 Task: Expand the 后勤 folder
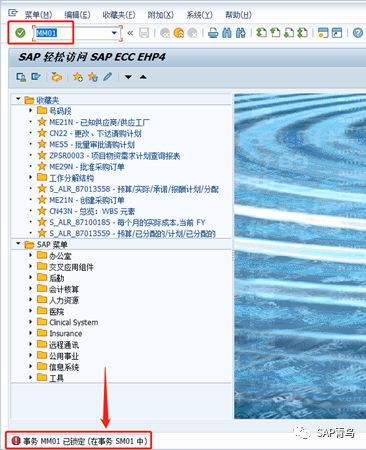[x=31, y=277]
